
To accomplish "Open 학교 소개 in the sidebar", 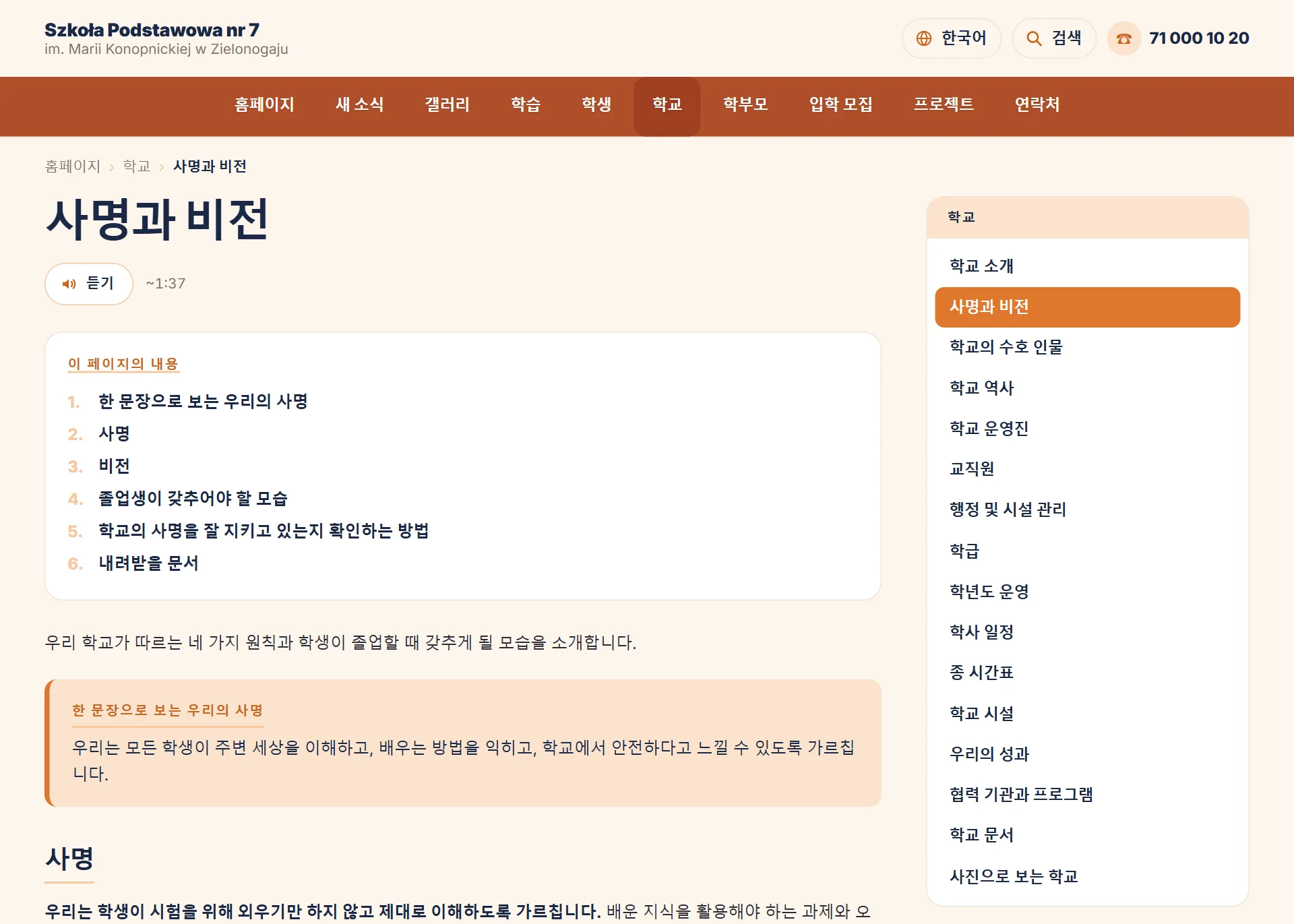I will (1087, 266).
